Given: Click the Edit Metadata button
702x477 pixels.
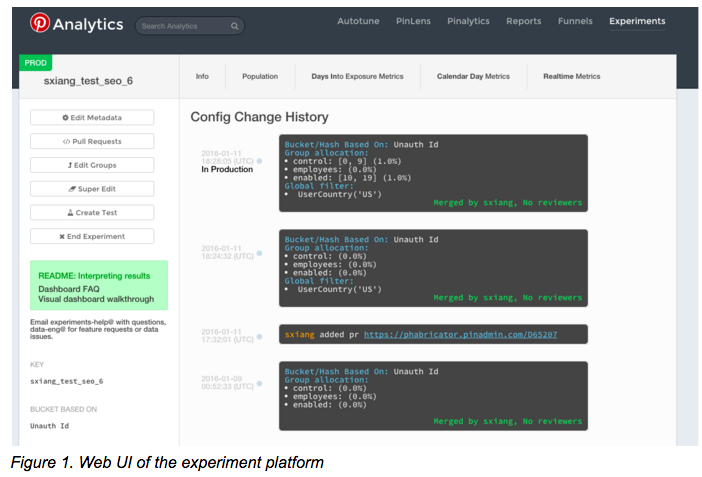Looking at the screenshot, I should [x=92, y=117].
